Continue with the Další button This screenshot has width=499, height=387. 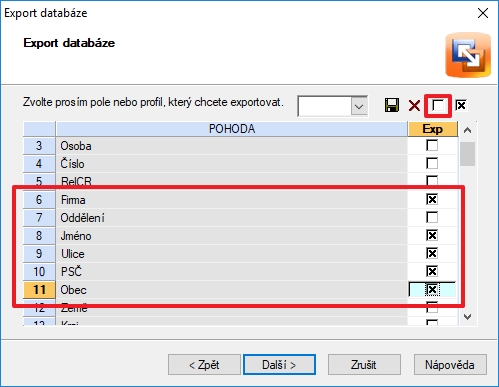click(x=279, y=365)
